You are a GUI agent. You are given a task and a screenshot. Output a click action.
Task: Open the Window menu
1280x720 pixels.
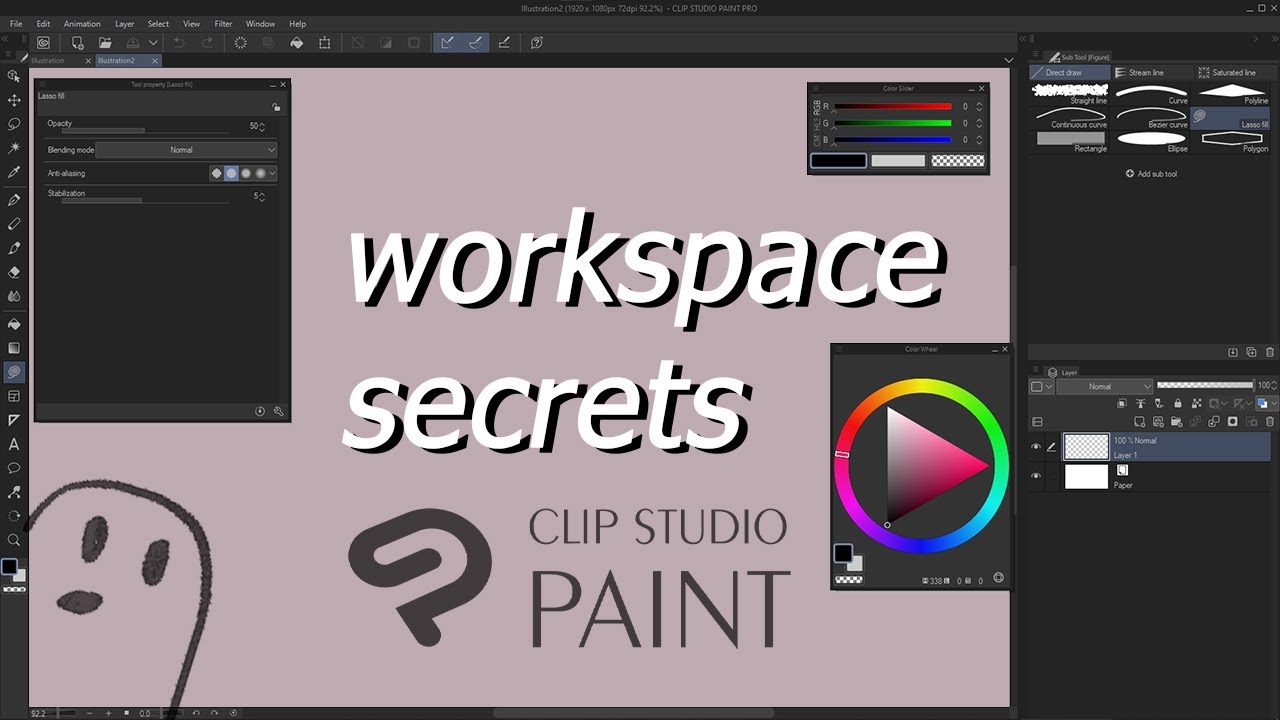click(x=260, y=23)
